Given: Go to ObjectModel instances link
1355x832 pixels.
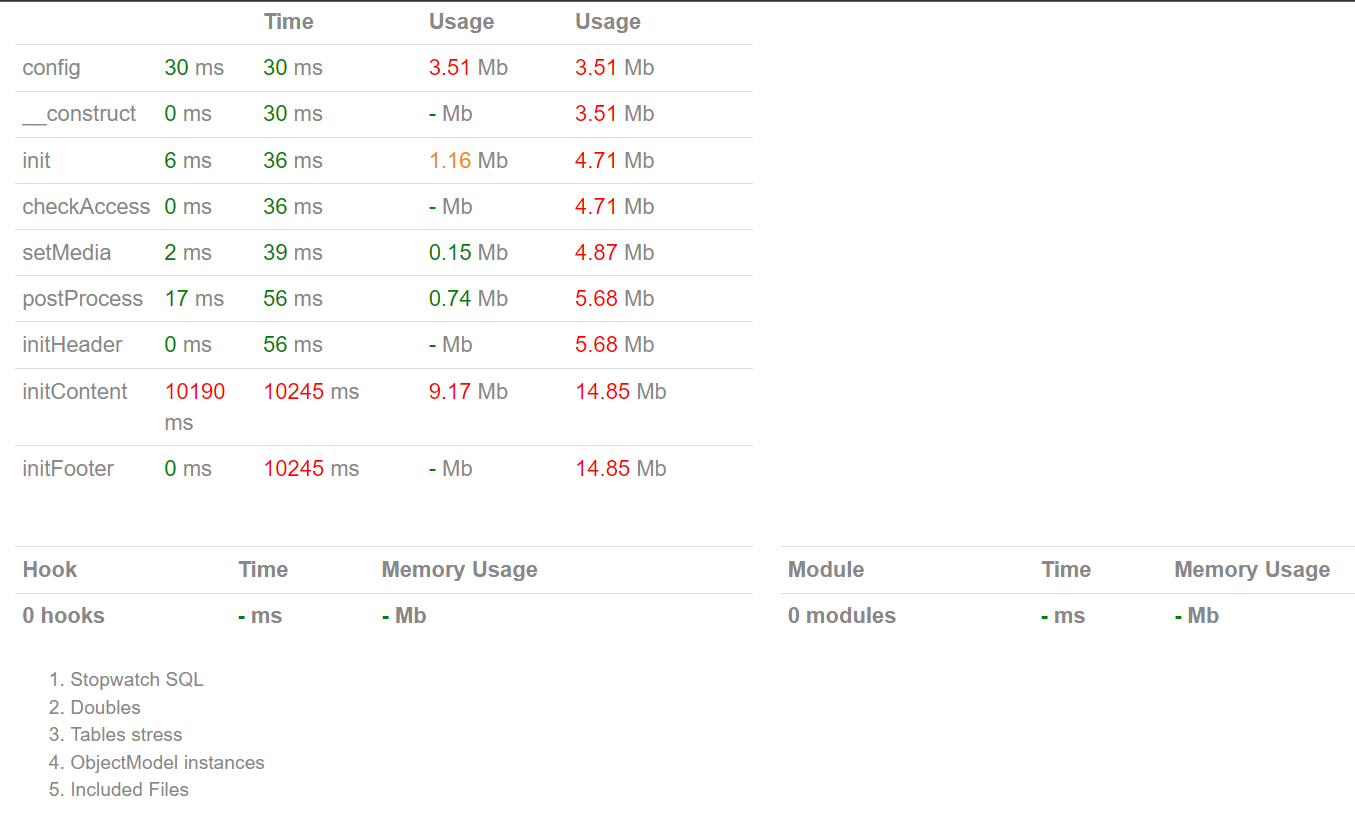Looking at the screenshot, I should click(168, 762).
